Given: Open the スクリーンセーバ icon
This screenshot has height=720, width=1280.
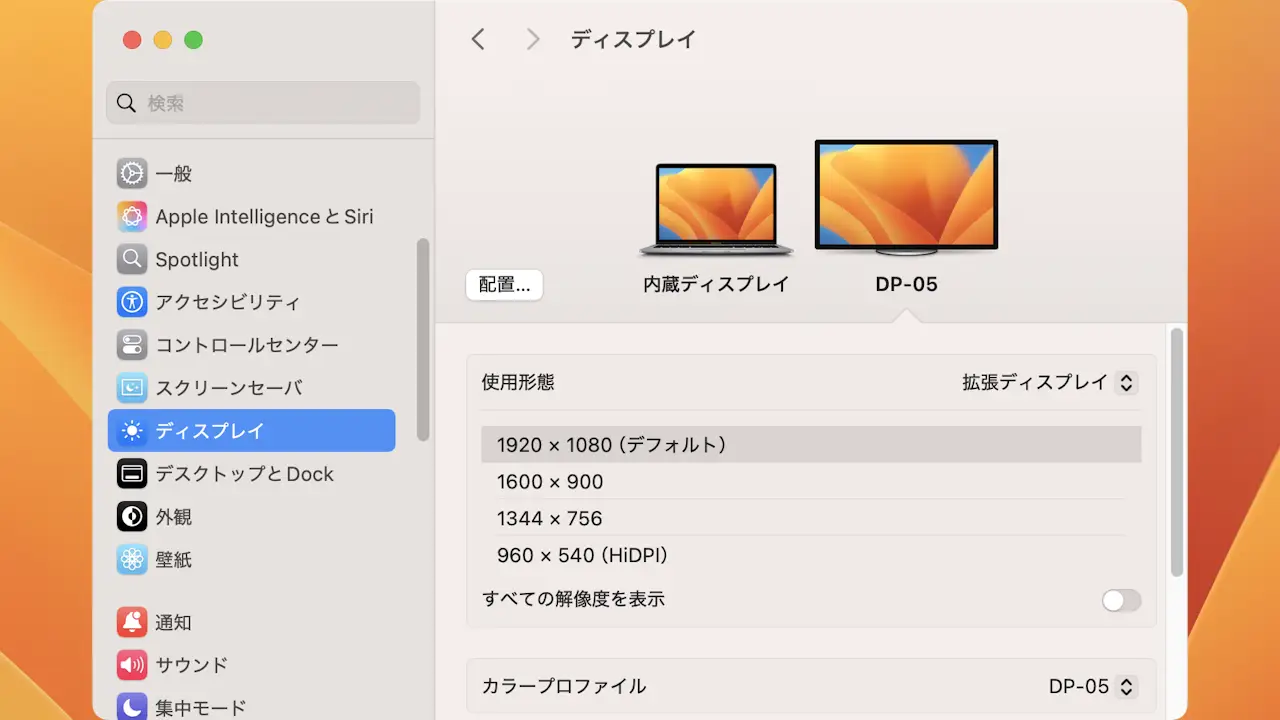Looking at the screenshot, I should pyautogui.click(x=132, y=388).
